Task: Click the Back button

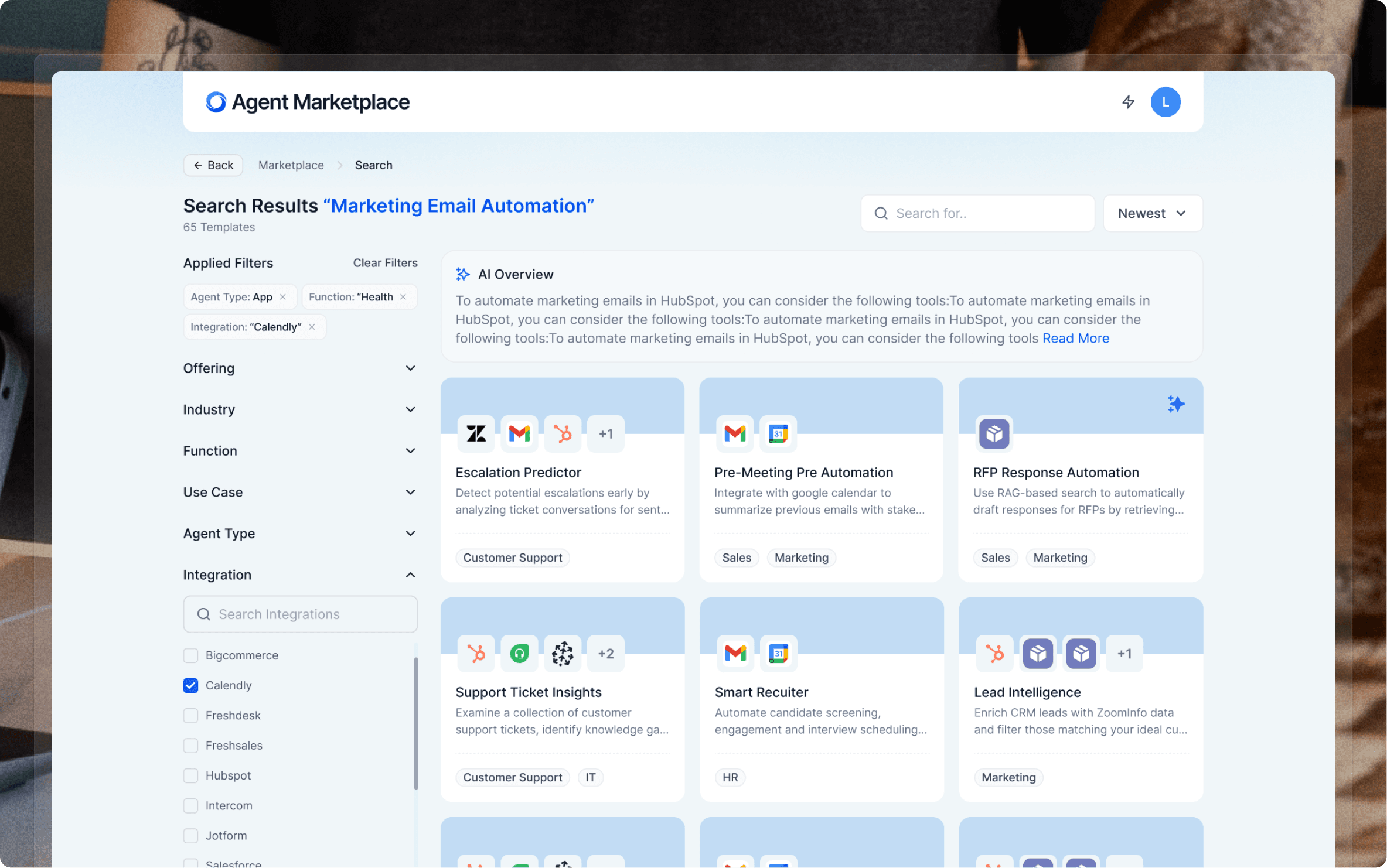Action: [x=213, y=165]
